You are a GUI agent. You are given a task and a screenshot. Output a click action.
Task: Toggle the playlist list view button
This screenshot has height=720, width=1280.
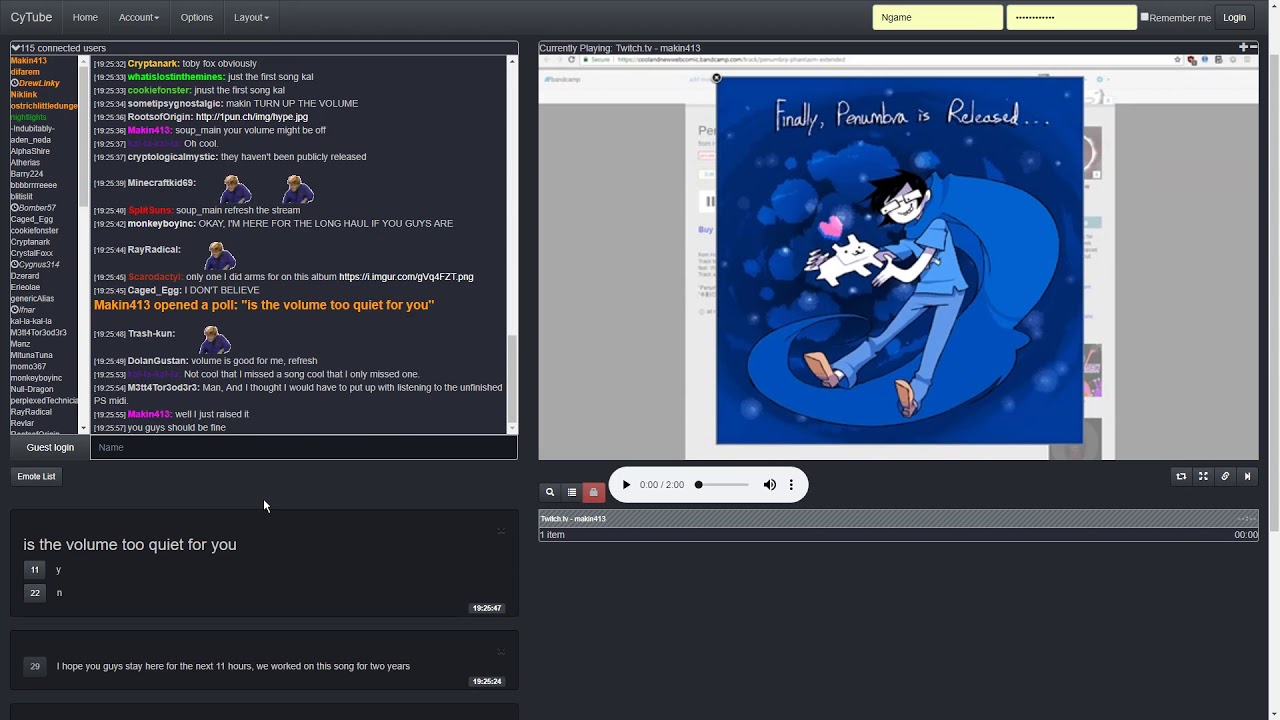(x=572, y=492)
